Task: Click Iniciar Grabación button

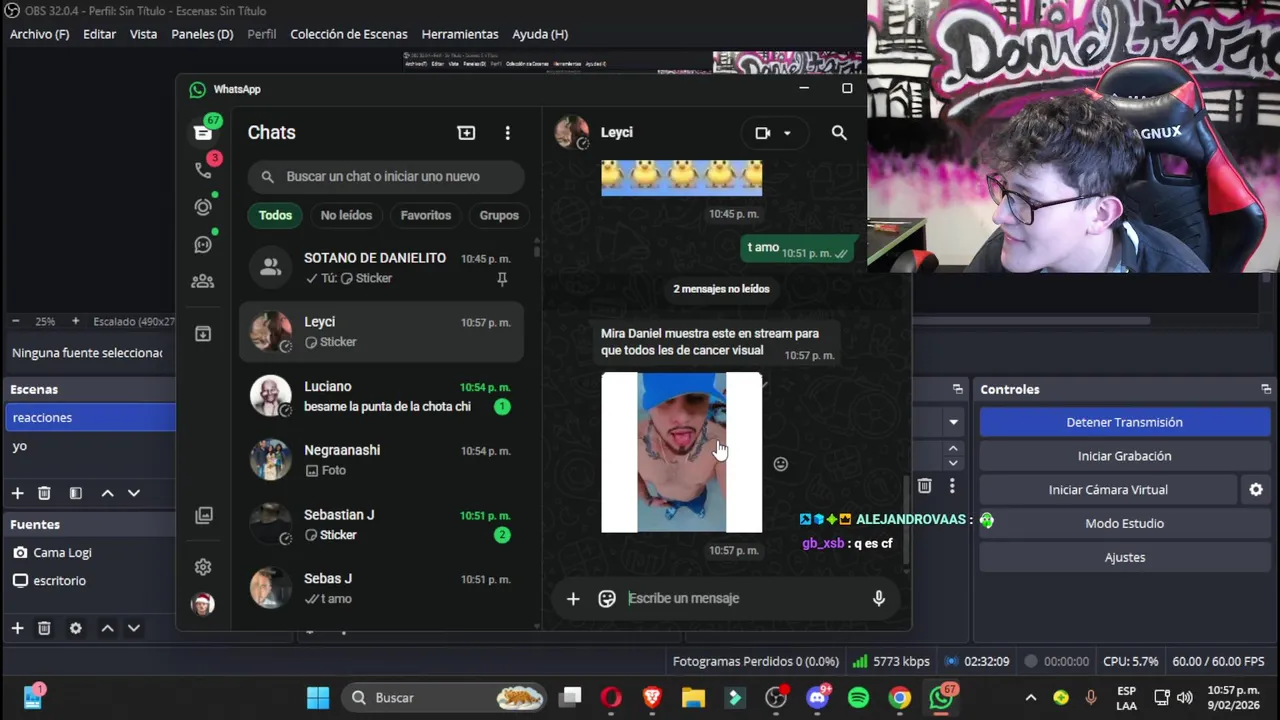Action: click(x=1124, y=456)
